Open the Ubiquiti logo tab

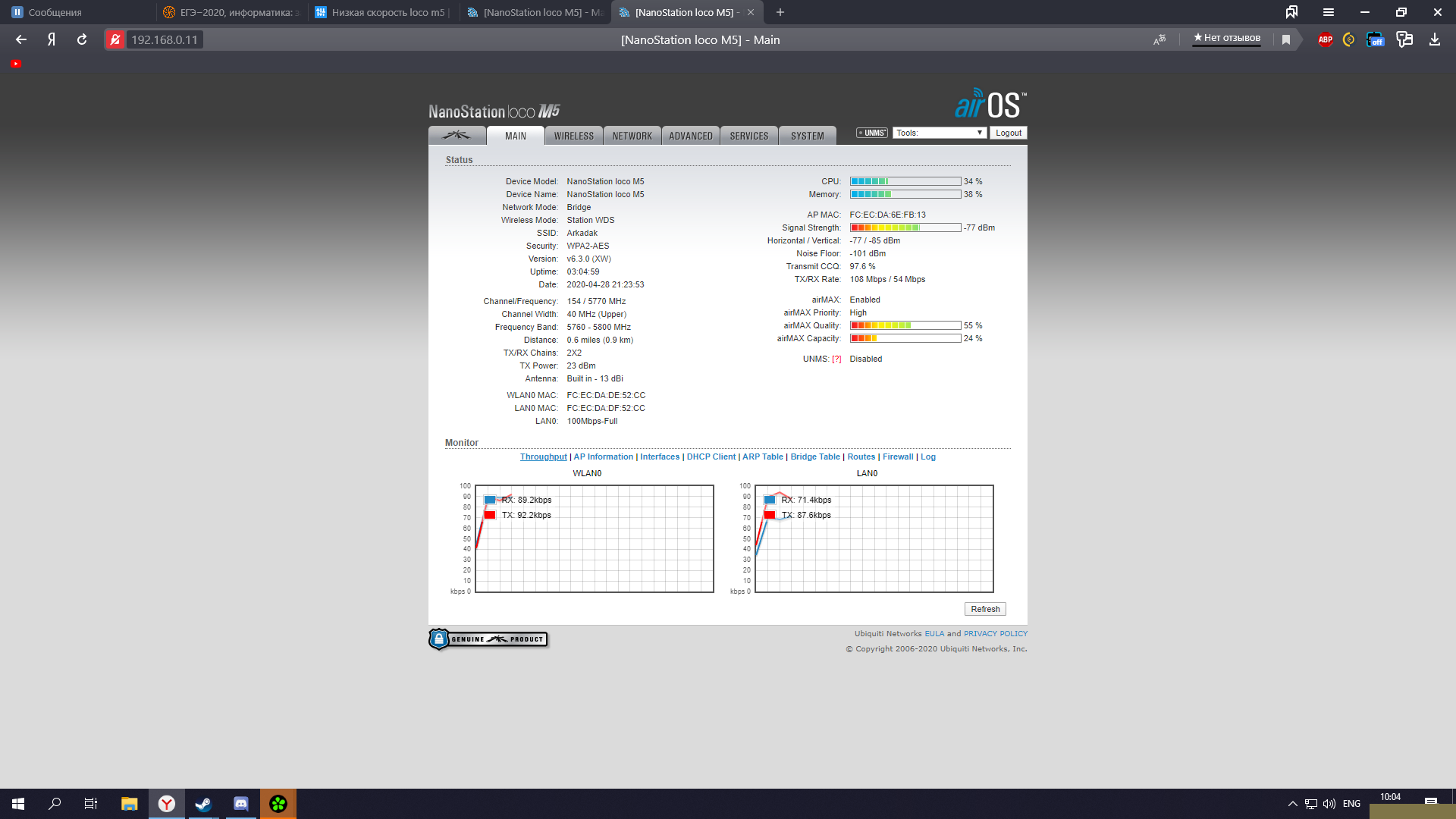pyautogui.click(x=457, y=136)
